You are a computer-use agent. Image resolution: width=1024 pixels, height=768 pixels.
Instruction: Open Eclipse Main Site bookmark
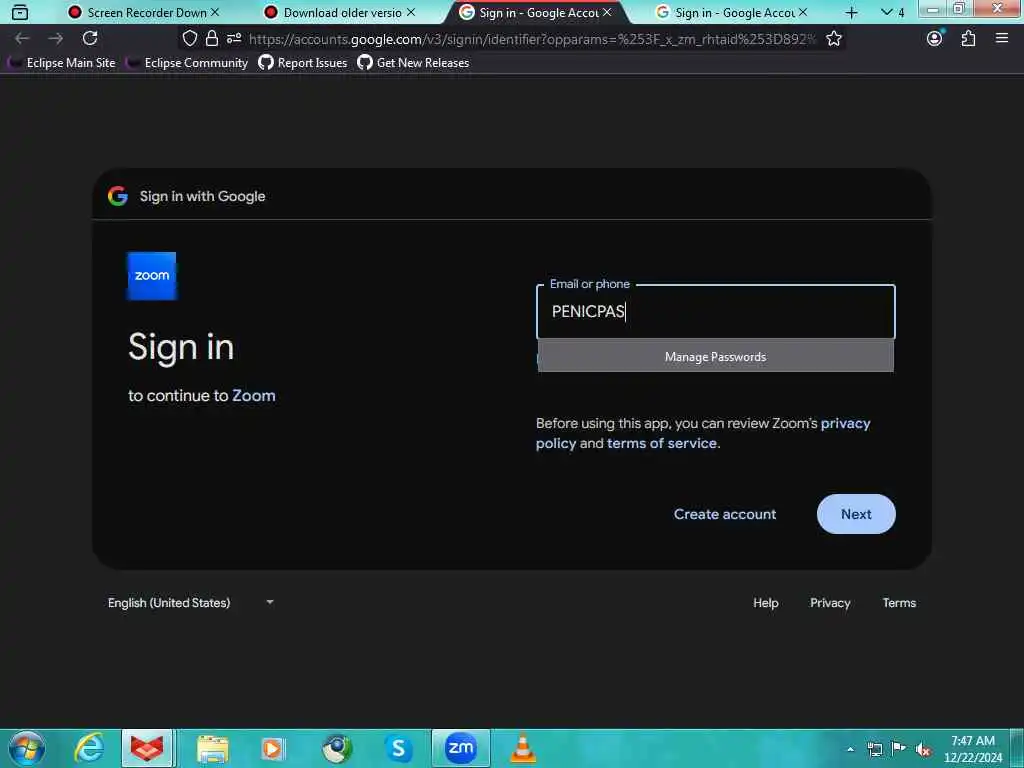(x=63, y=63)
